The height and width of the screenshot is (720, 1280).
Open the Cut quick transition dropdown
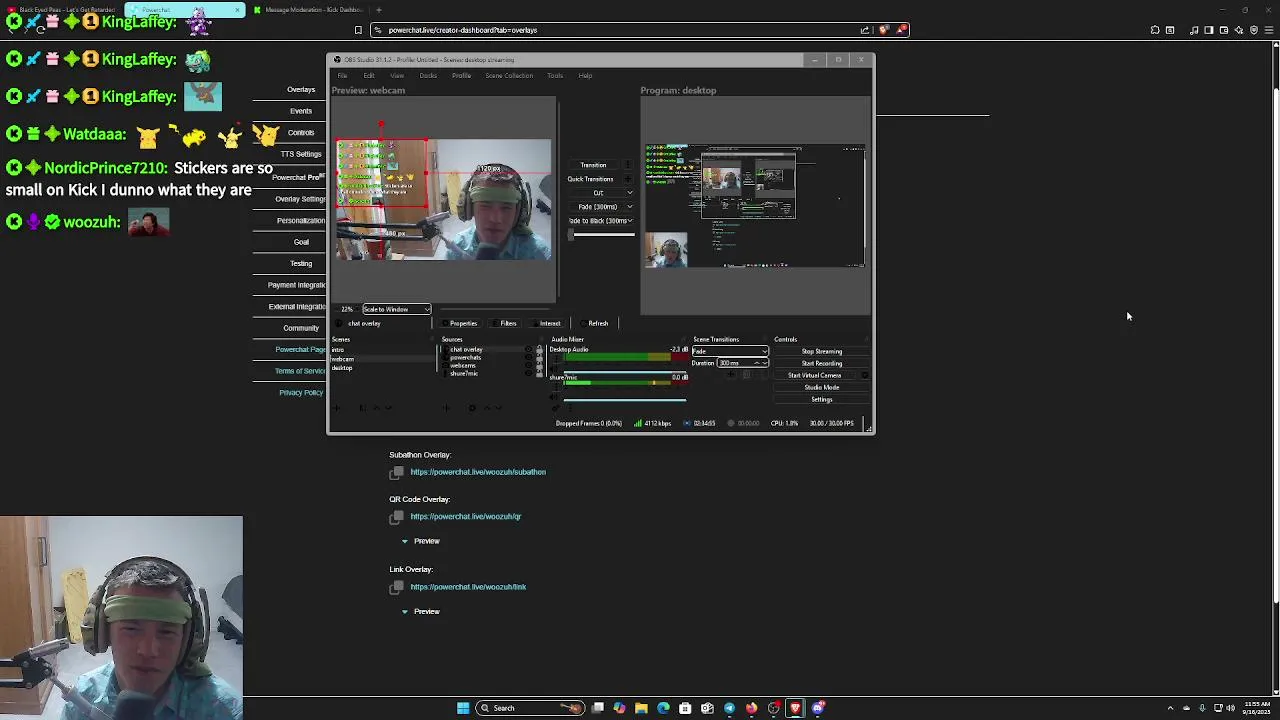(629, 193)
